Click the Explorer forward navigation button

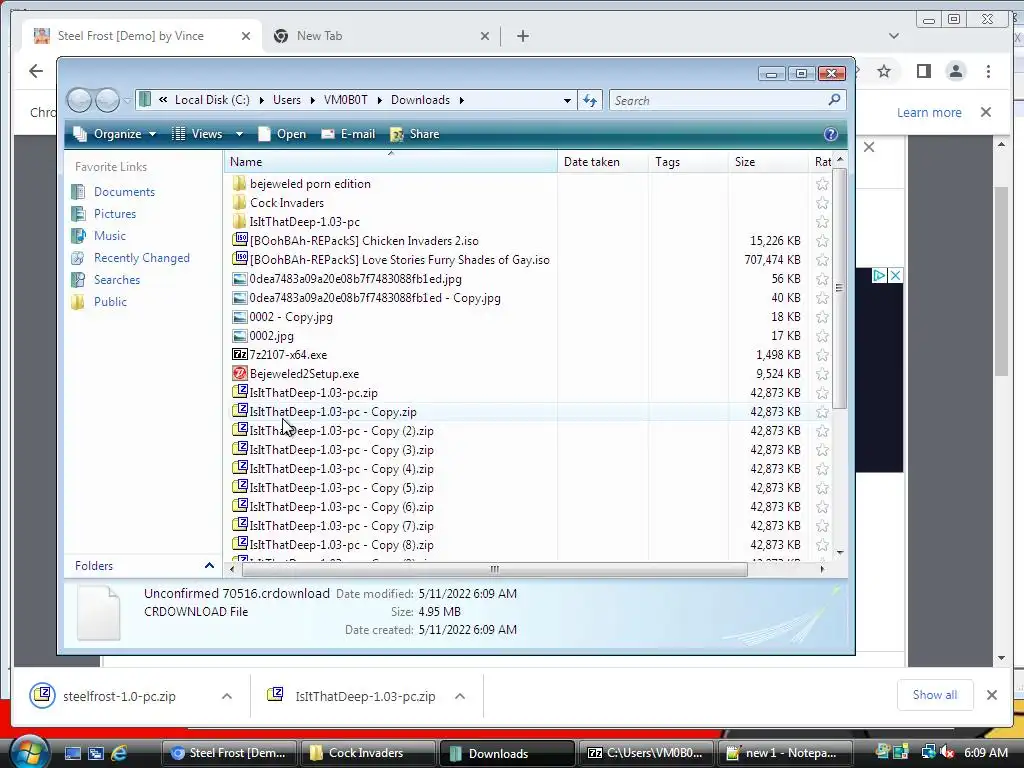click(x=107, y=100)
